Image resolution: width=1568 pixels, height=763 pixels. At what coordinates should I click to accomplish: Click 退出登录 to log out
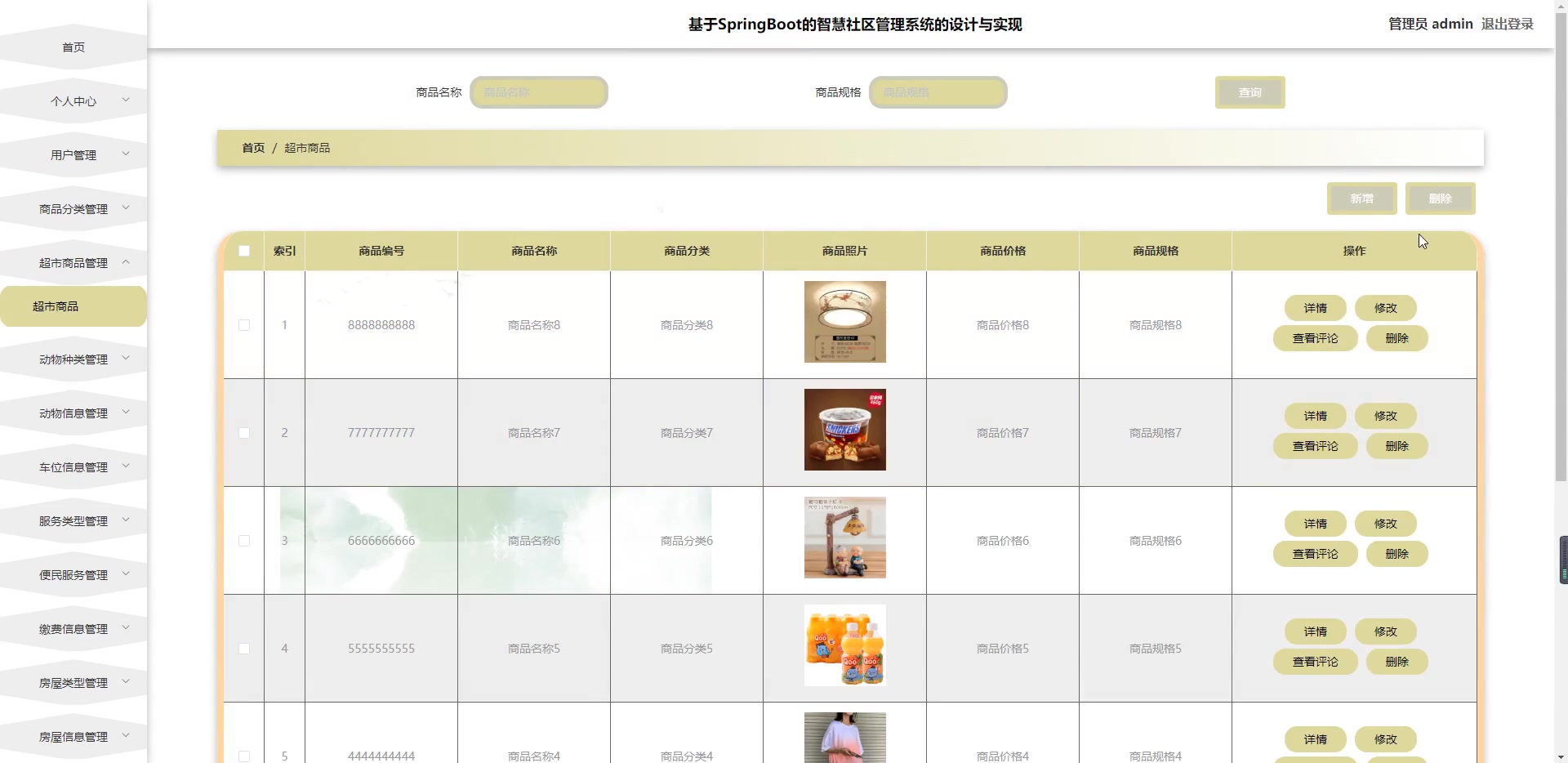click(x=1508, y=24)
